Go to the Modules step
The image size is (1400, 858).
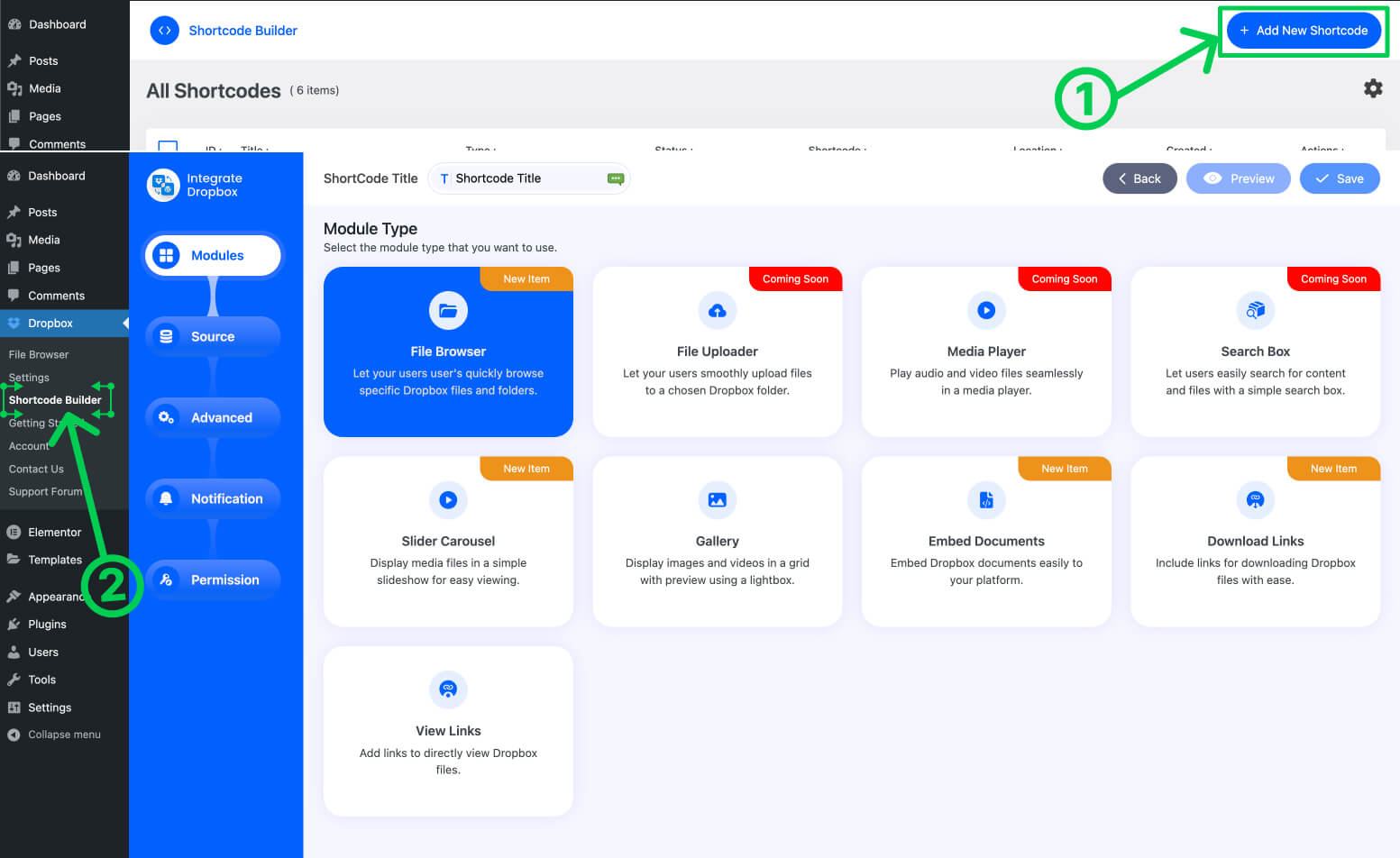tap(213, 255)
